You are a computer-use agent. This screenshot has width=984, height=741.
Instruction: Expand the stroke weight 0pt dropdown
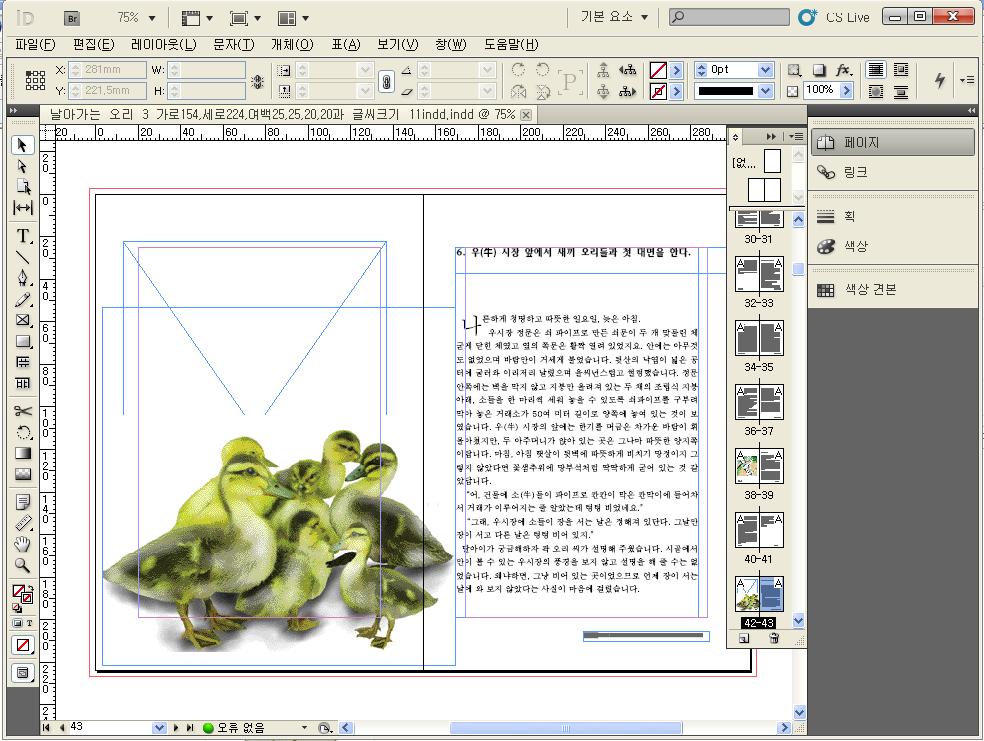(x=766, y=70)
